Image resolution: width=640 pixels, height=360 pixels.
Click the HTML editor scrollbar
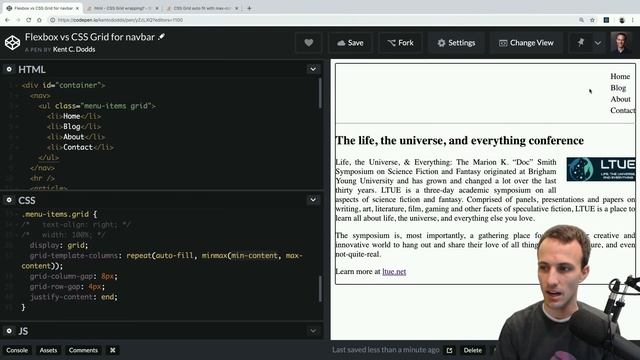[x=320, y=94]
